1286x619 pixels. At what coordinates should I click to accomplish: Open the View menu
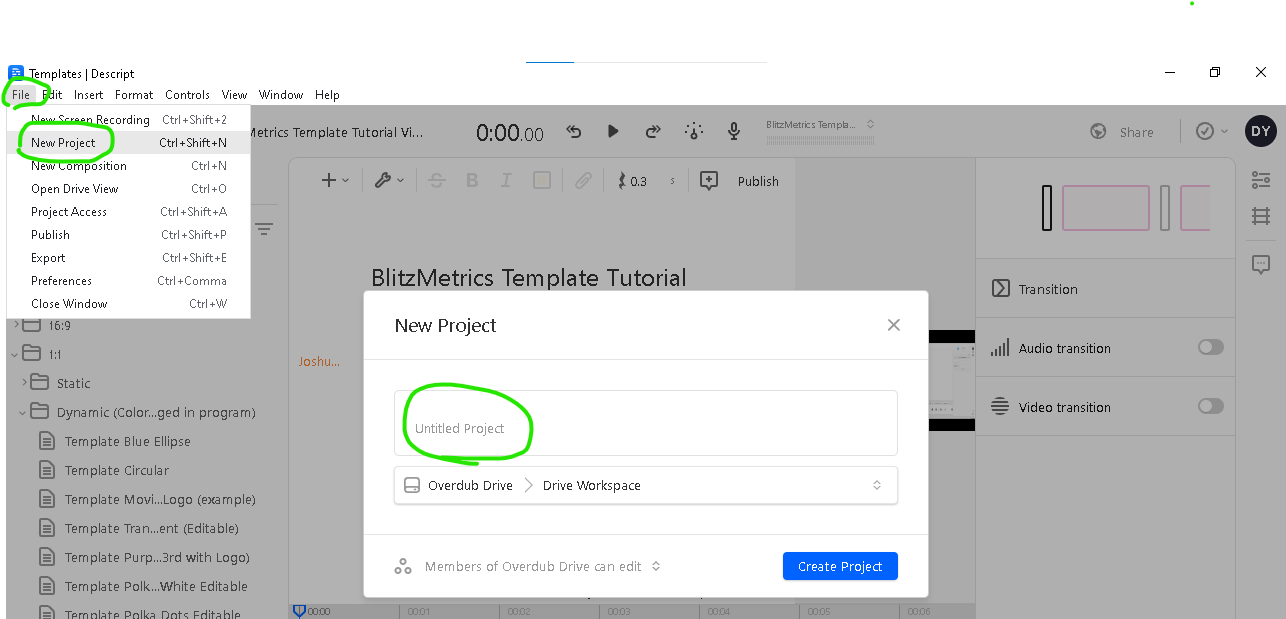point(235,95)
